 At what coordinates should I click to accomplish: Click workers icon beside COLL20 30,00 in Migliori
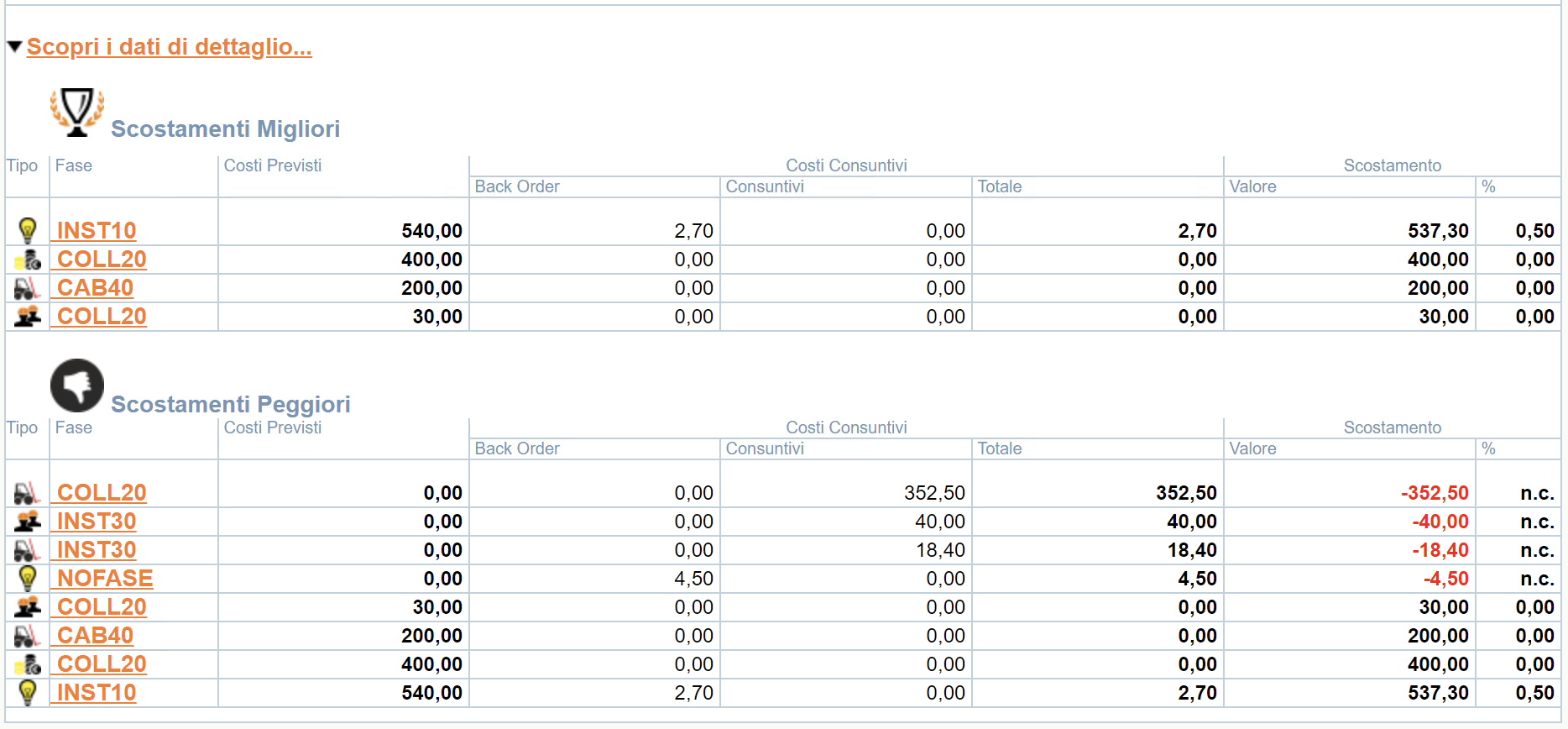coord(28,317)
